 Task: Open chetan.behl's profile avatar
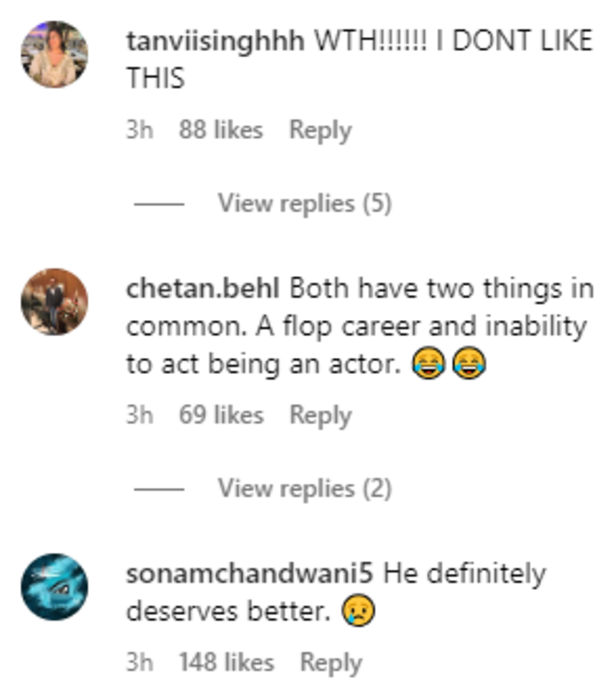point(55,301)
